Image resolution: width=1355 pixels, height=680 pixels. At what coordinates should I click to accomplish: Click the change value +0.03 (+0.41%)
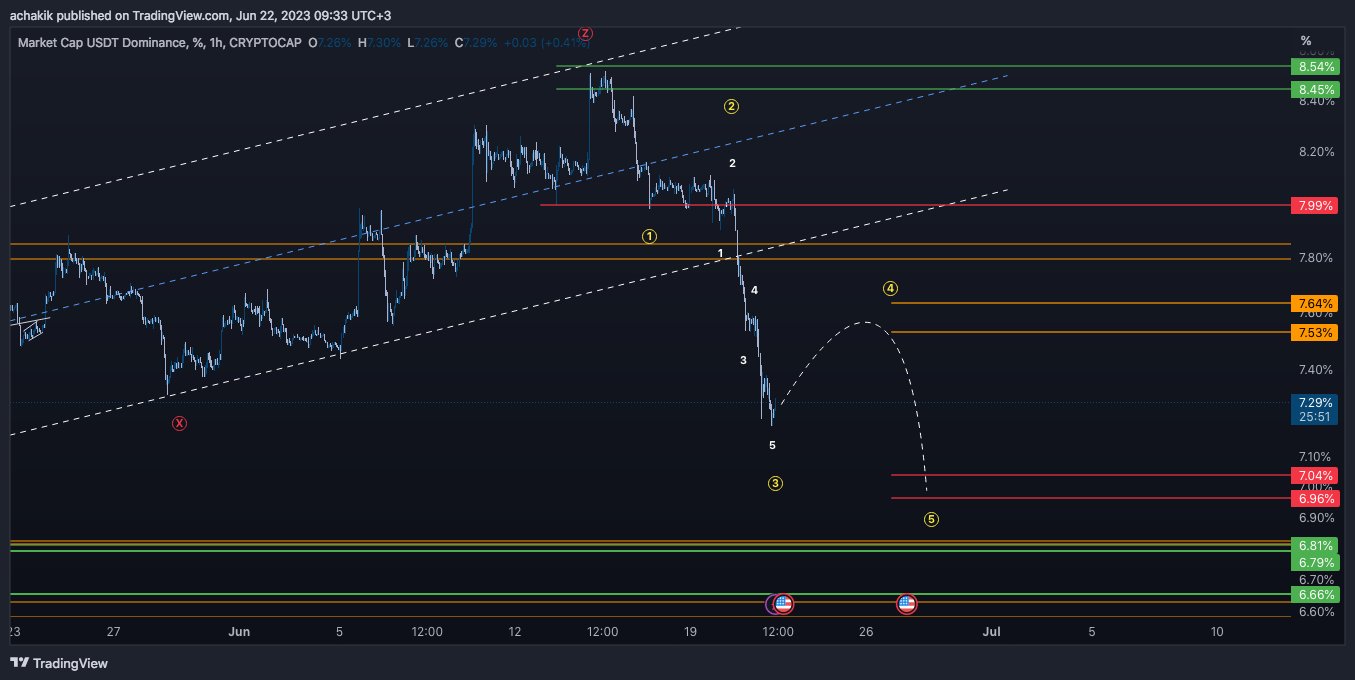(x=547, y=42)
